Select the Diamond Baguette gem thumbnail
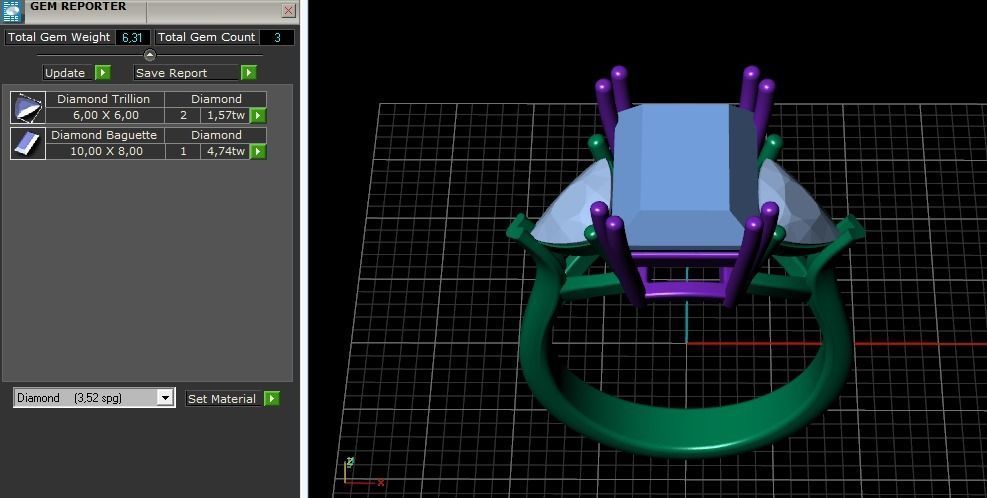The image size is (987, 498). click(x=28, y=143)
